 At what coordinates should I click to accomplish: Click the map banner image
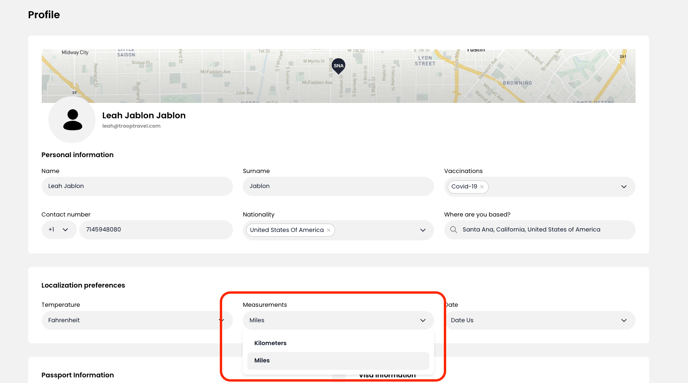click(x=338, y=76)
